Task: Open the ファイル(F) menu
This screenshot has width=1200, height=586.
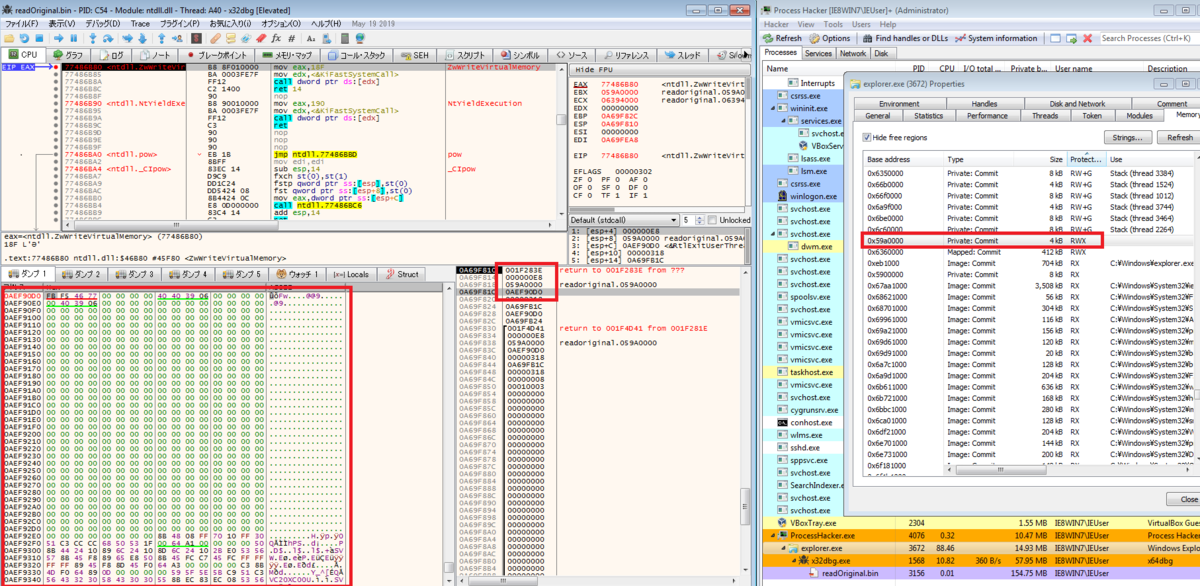Action: pyautogui.click(x=23, y=22)
